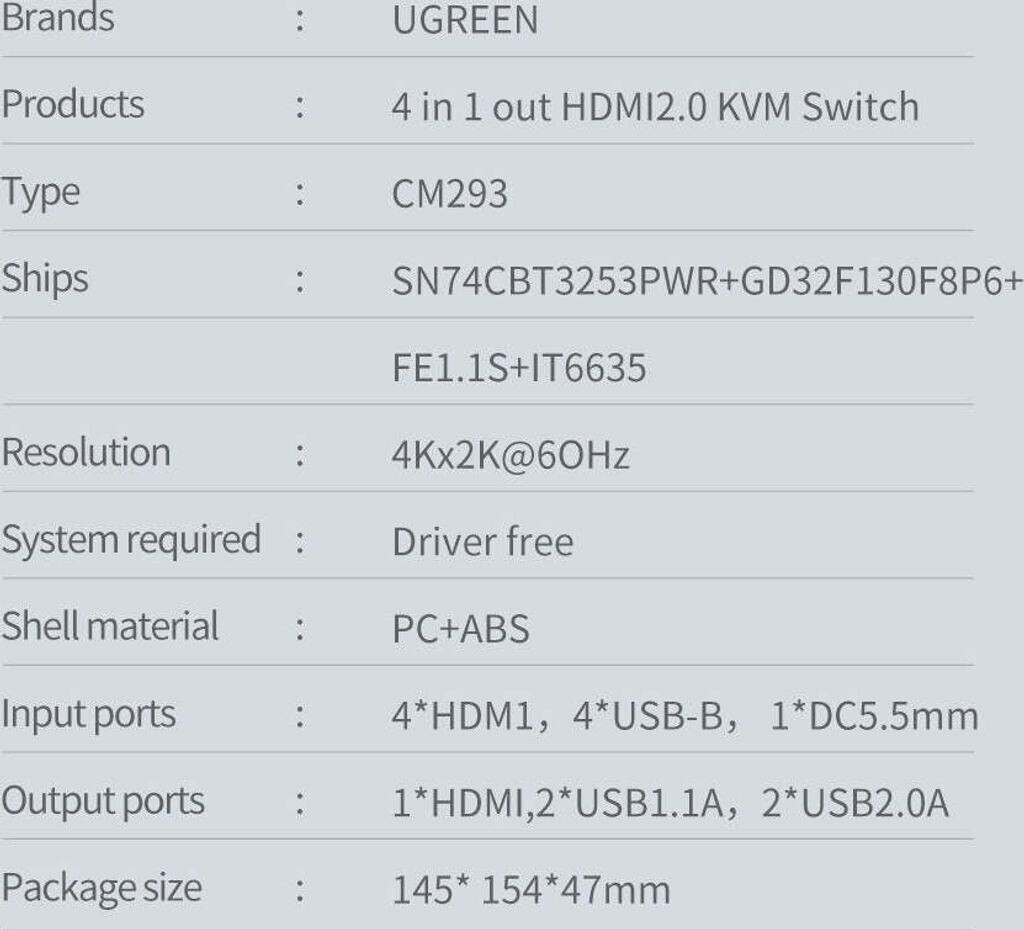1024x930 pixels.
Task: Click the Resolution row label
Action: (x=86, y=453)
